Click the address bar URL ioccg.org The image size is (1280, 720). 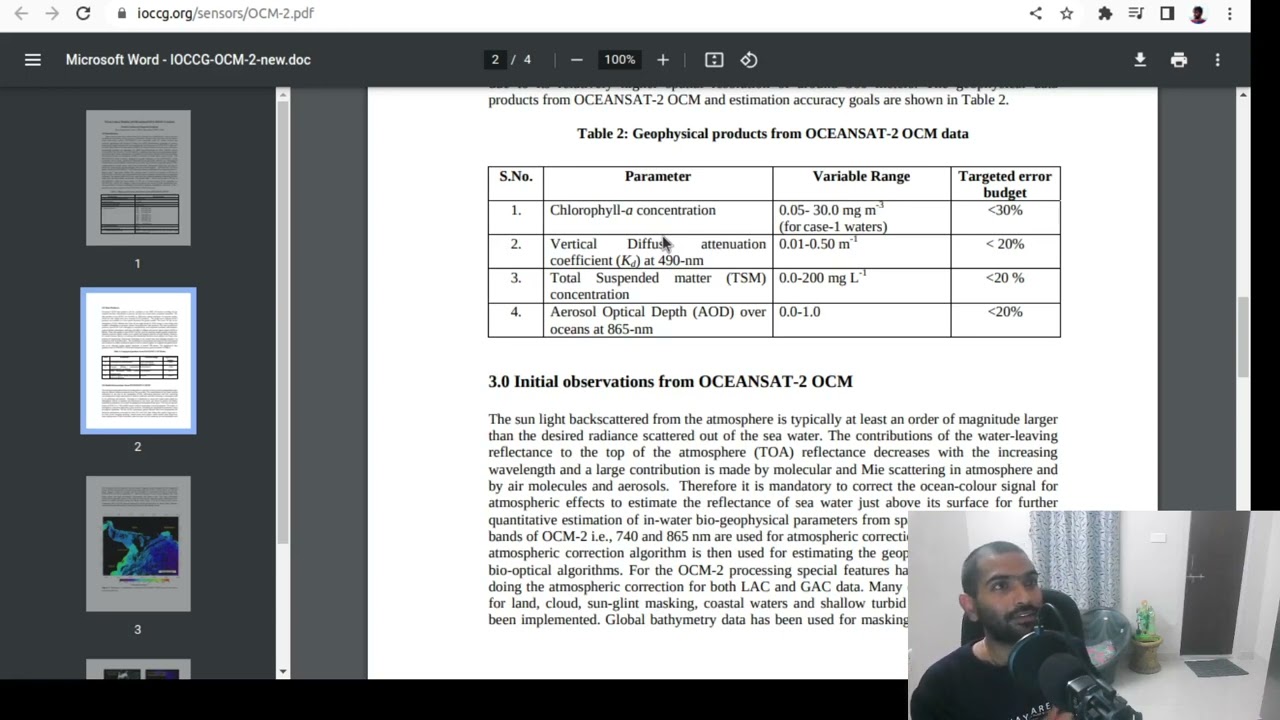tap(225, 14)
